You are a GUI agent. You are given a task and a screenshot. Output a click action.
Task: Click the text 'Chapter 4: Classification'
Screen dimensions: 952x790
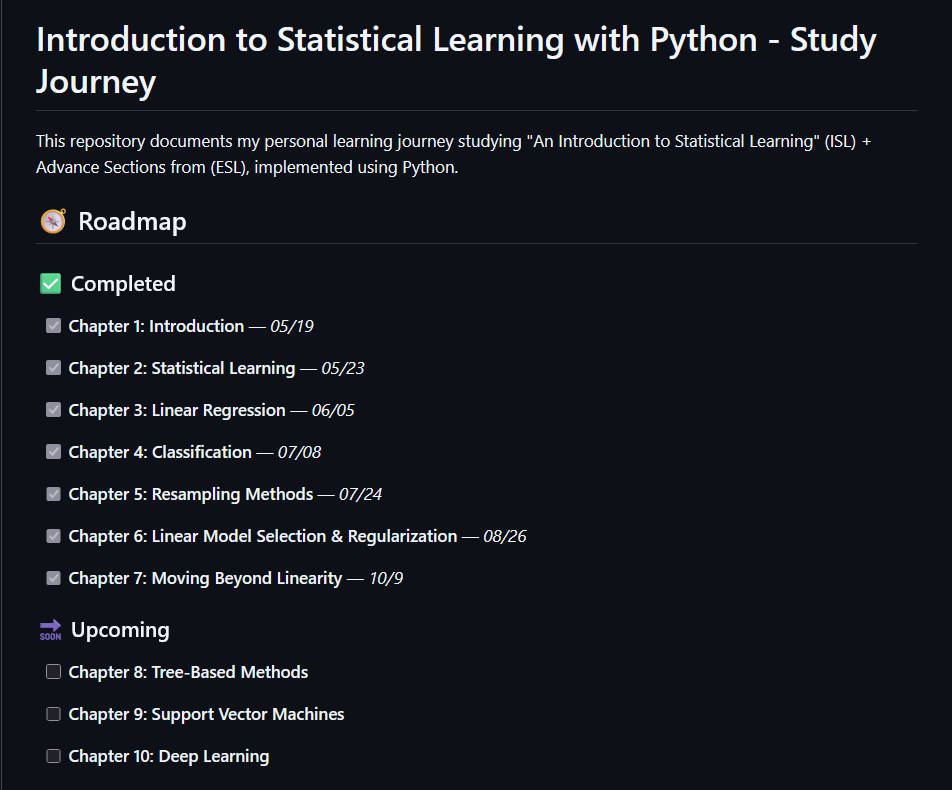160,452
